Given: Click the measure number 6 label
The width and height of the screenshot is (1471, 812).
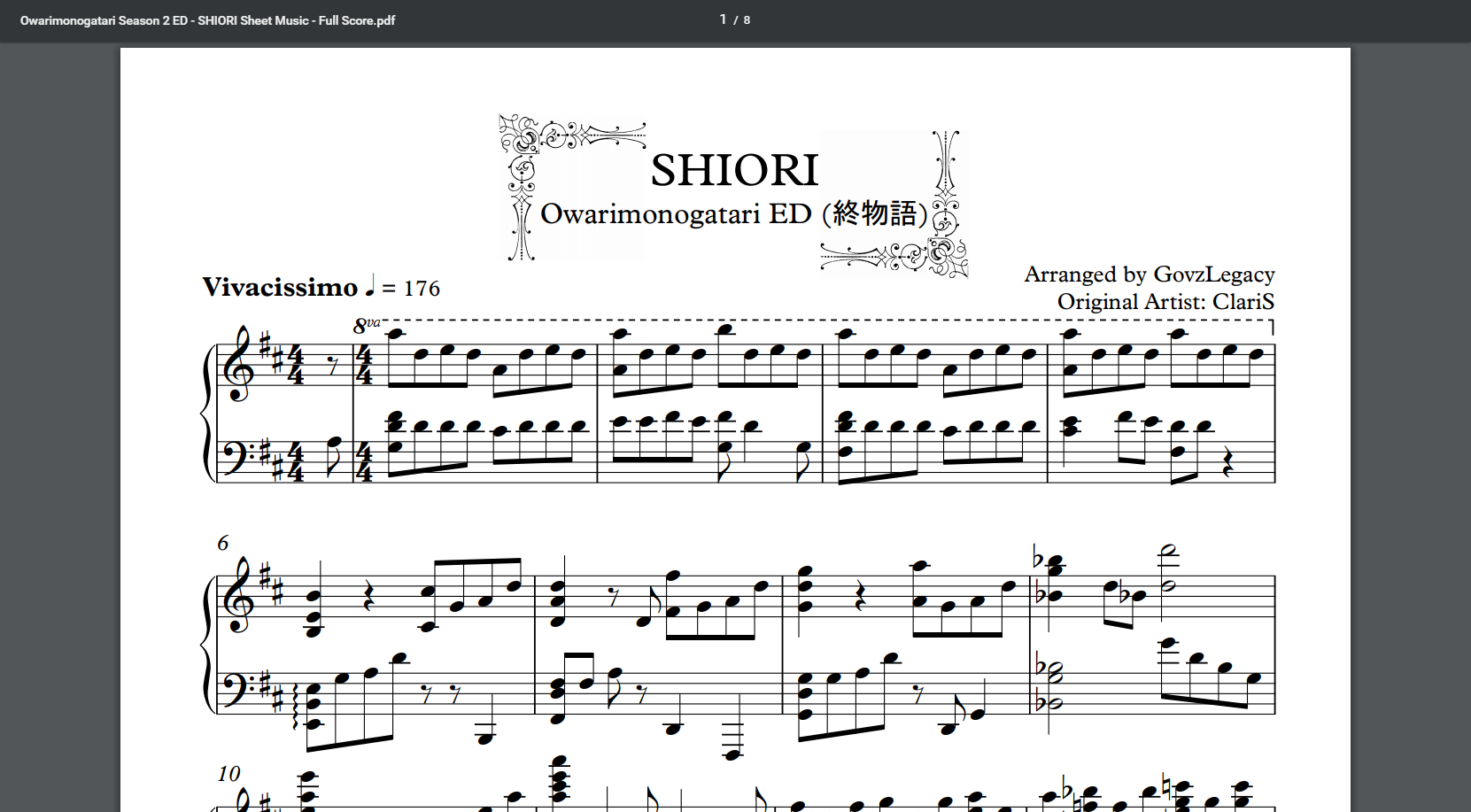Looking at the screenshot, I should 223,543.
